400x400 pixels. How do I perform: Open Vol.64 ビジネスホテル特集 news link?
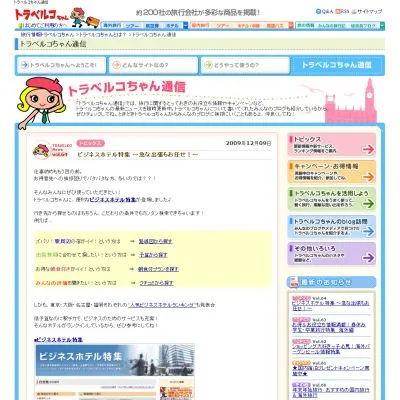pos(331,306)
